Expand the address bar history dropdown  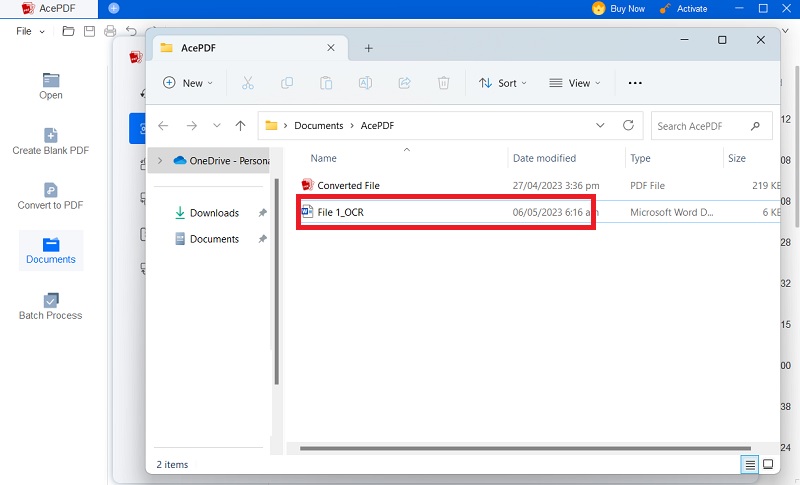point(601,125)
